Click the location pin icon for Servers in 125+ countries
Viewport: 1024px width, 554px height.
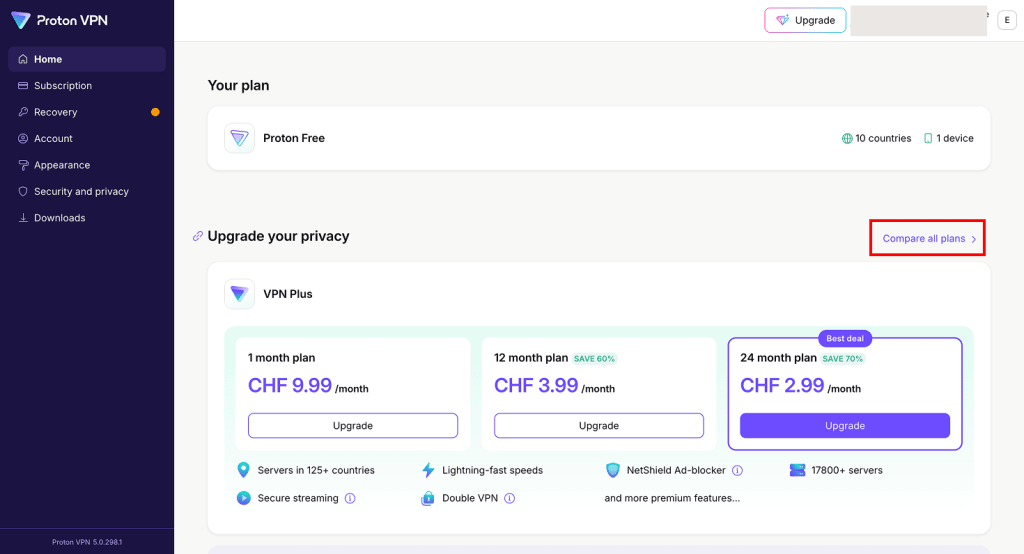(x=244, y=470)
